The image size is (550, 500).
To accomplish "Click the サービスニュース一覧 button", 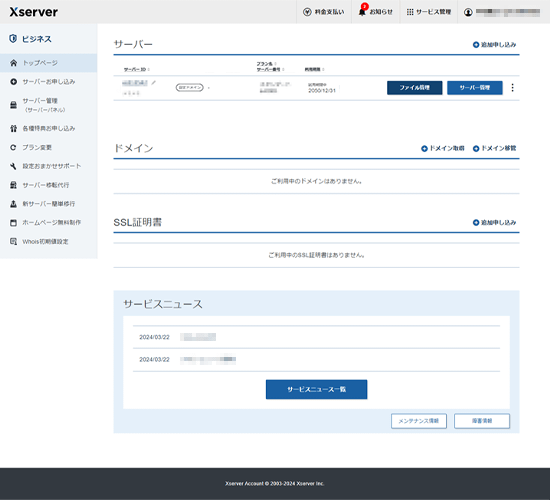I will coord(316,389).
